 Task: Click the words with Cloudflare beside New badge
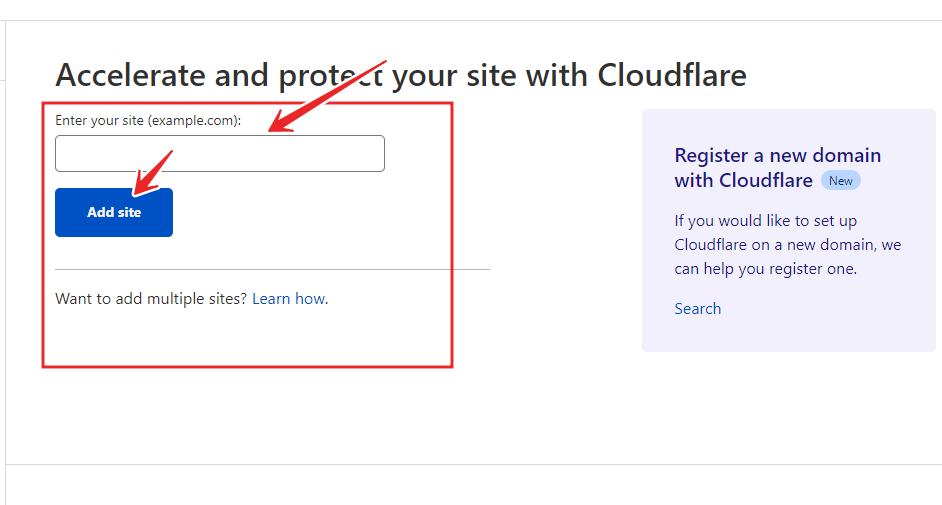coord(743,181)
